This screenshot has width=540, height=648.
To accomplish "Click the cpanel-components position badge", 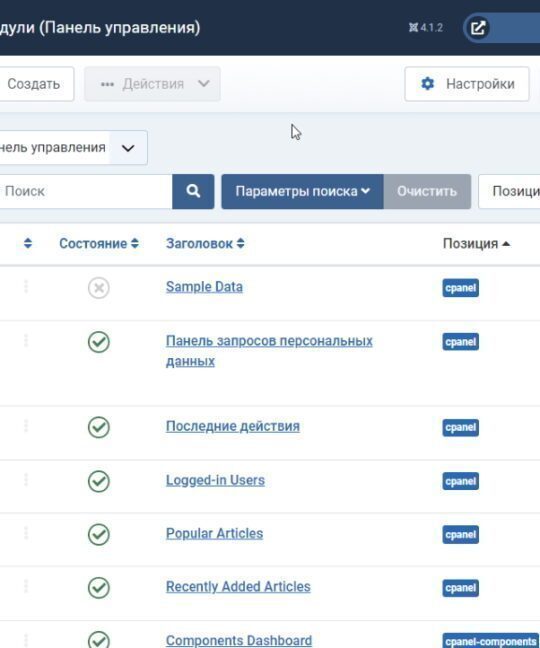I will click(491, 641).
